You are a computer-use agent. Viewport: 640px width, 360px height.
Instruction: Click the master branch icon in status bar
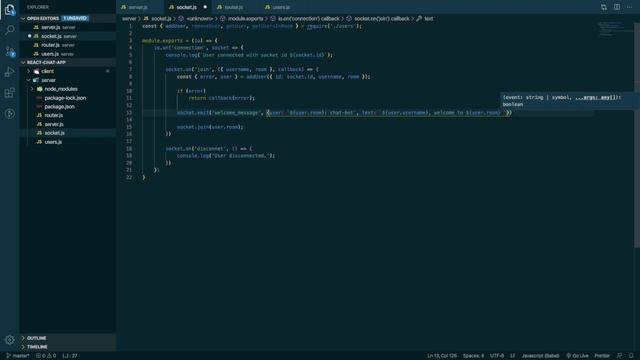point(9,356)
